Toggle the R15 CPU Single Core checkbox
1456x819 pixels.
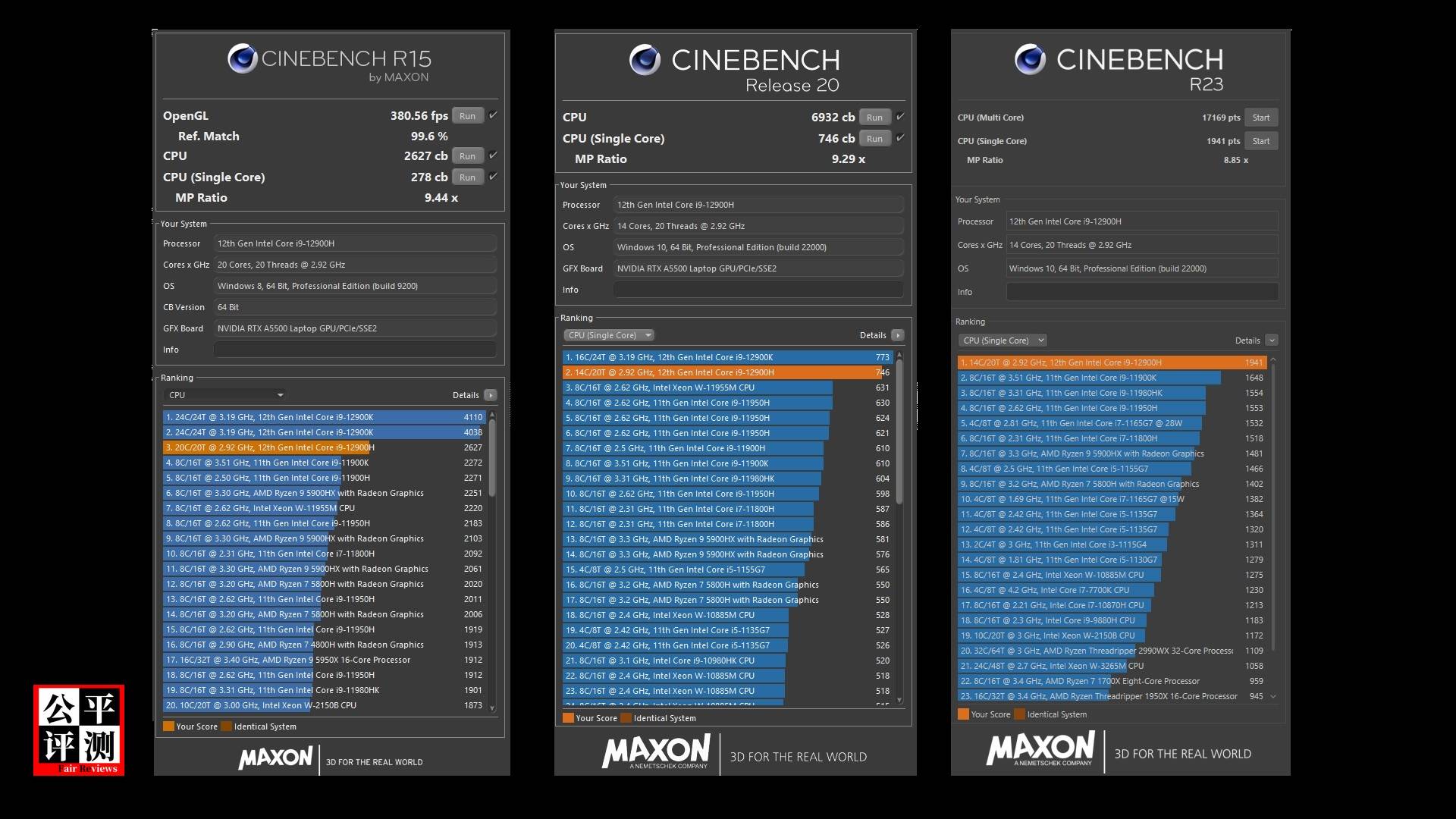[x=494, y=177]
